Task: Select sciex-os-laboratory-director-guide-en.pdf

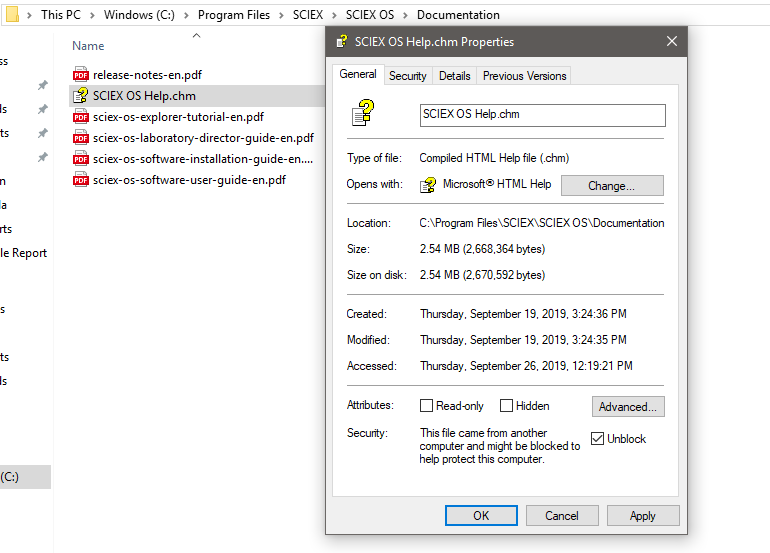Action: [203, 138]
